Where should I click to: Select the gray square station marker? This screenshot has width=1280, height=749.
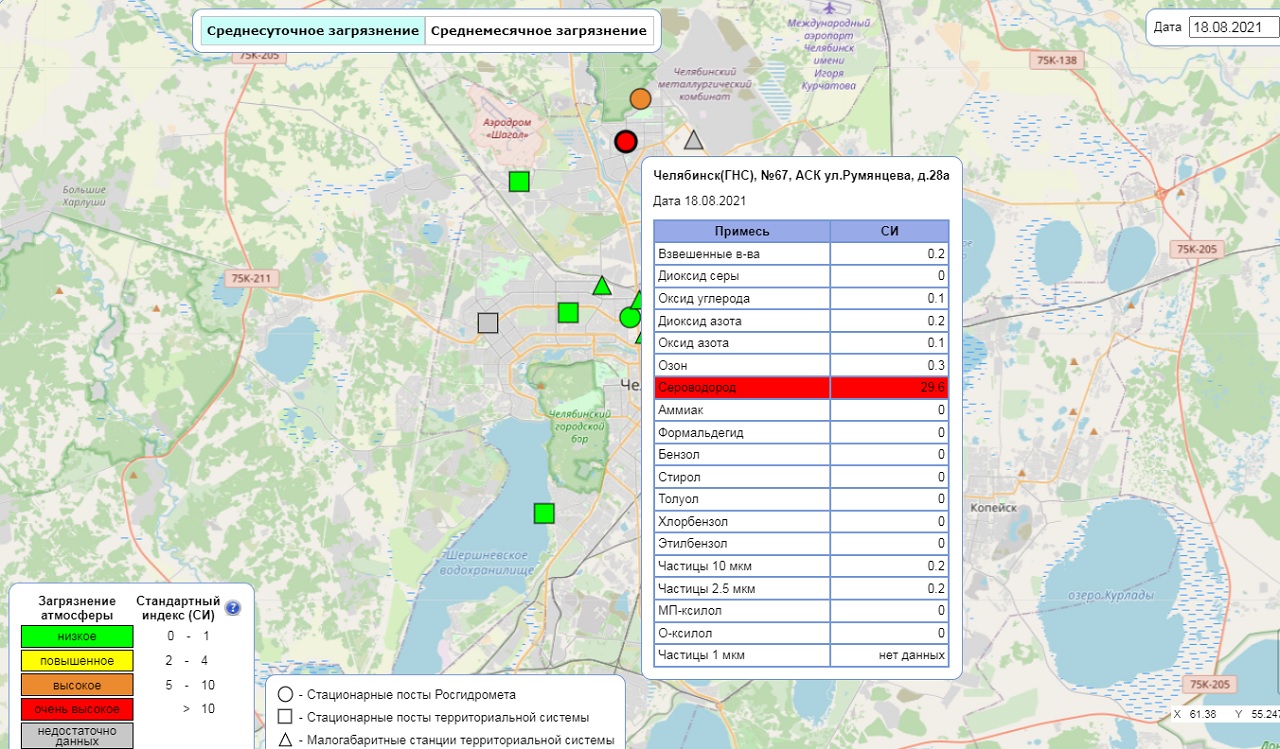click(488, 322)
